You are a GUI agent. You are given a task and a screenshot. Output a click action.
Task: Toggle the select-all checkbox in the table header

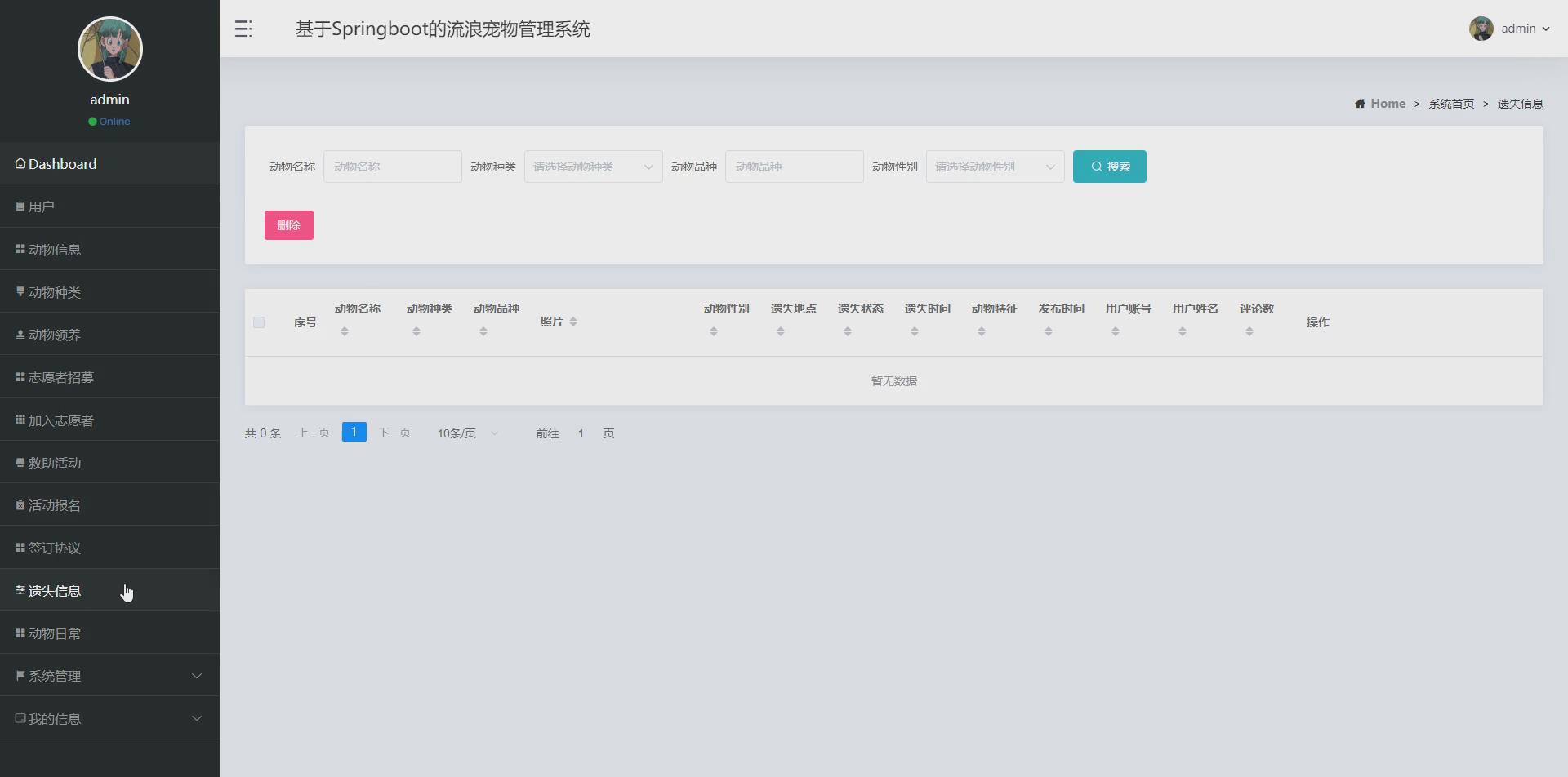(259, 322)
